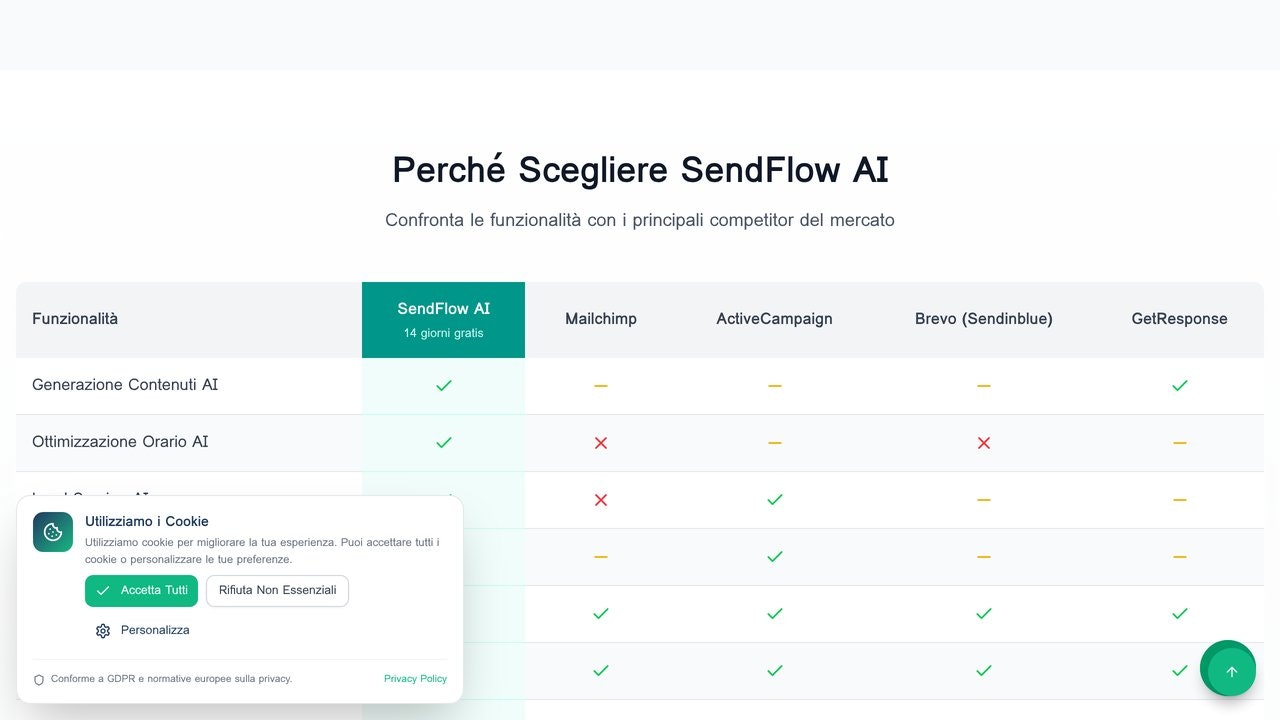
Task: Click the Ottimizzazione Orario AI row label
Action: pos(120,442)
